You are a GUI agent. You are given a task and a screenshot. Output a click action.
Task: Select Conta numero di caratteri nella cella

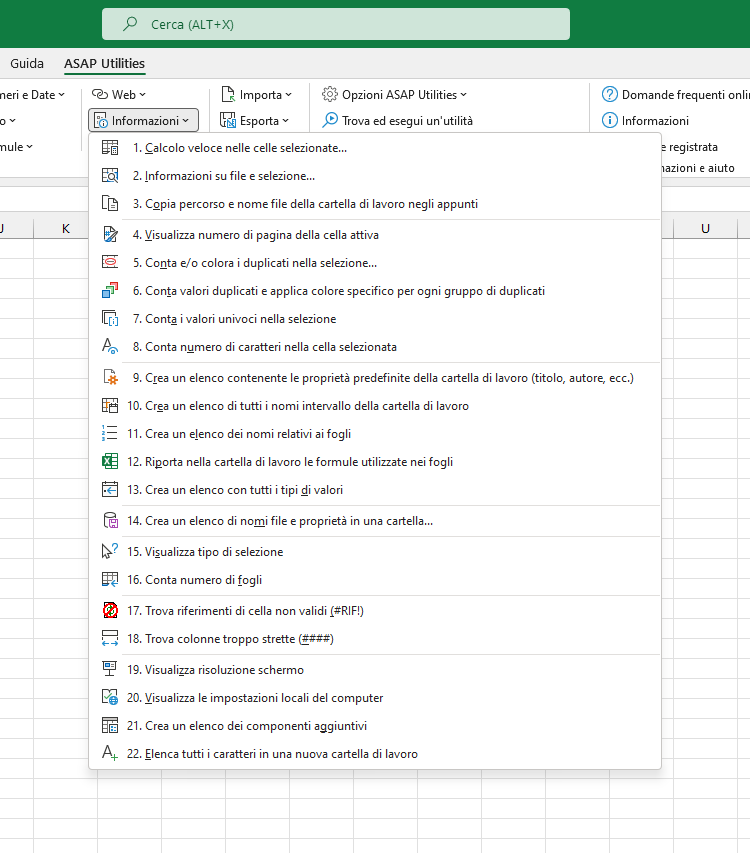375,347
